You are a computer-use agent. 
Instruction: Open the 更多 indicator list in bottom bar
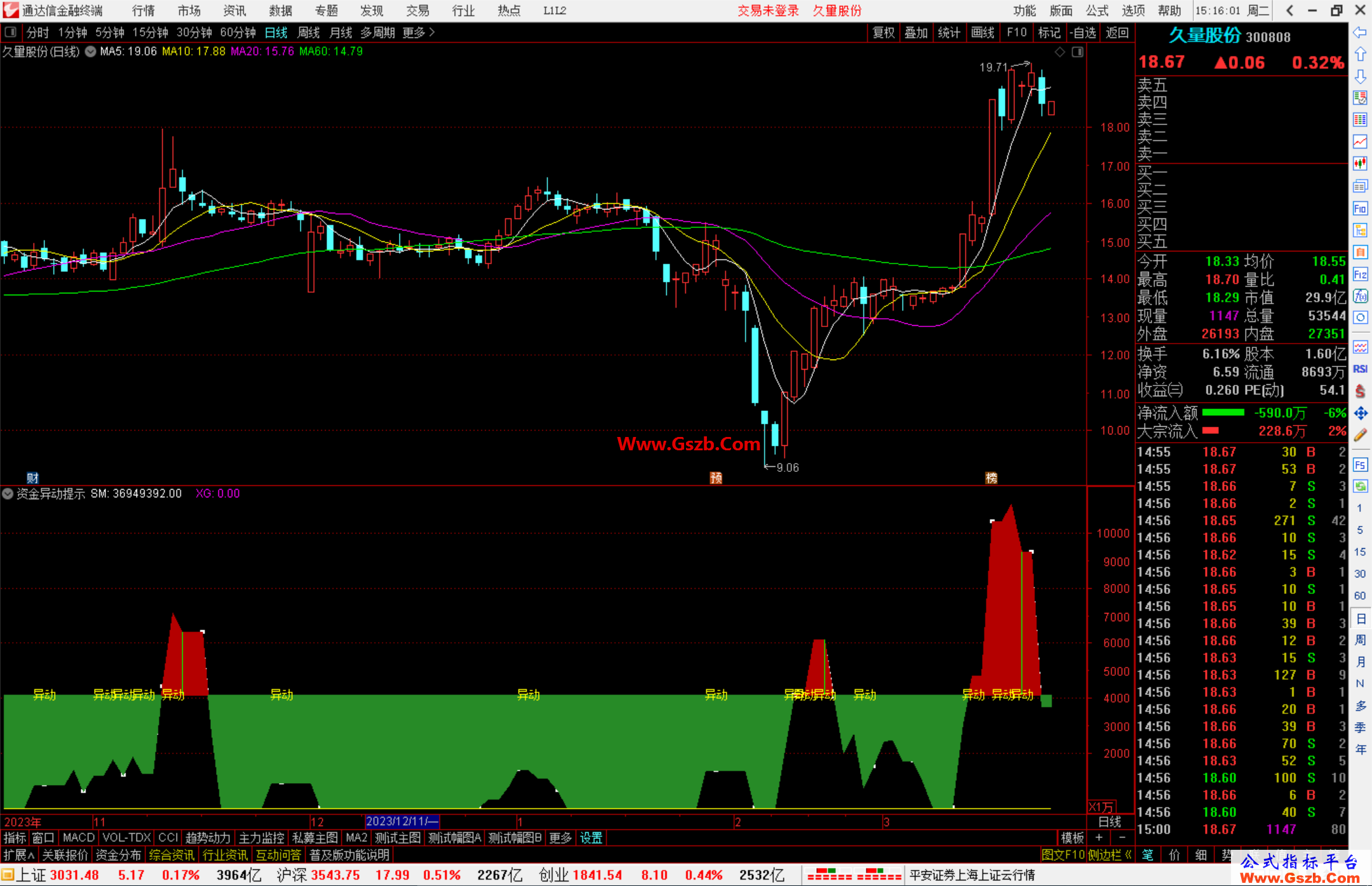coord(560,838)
